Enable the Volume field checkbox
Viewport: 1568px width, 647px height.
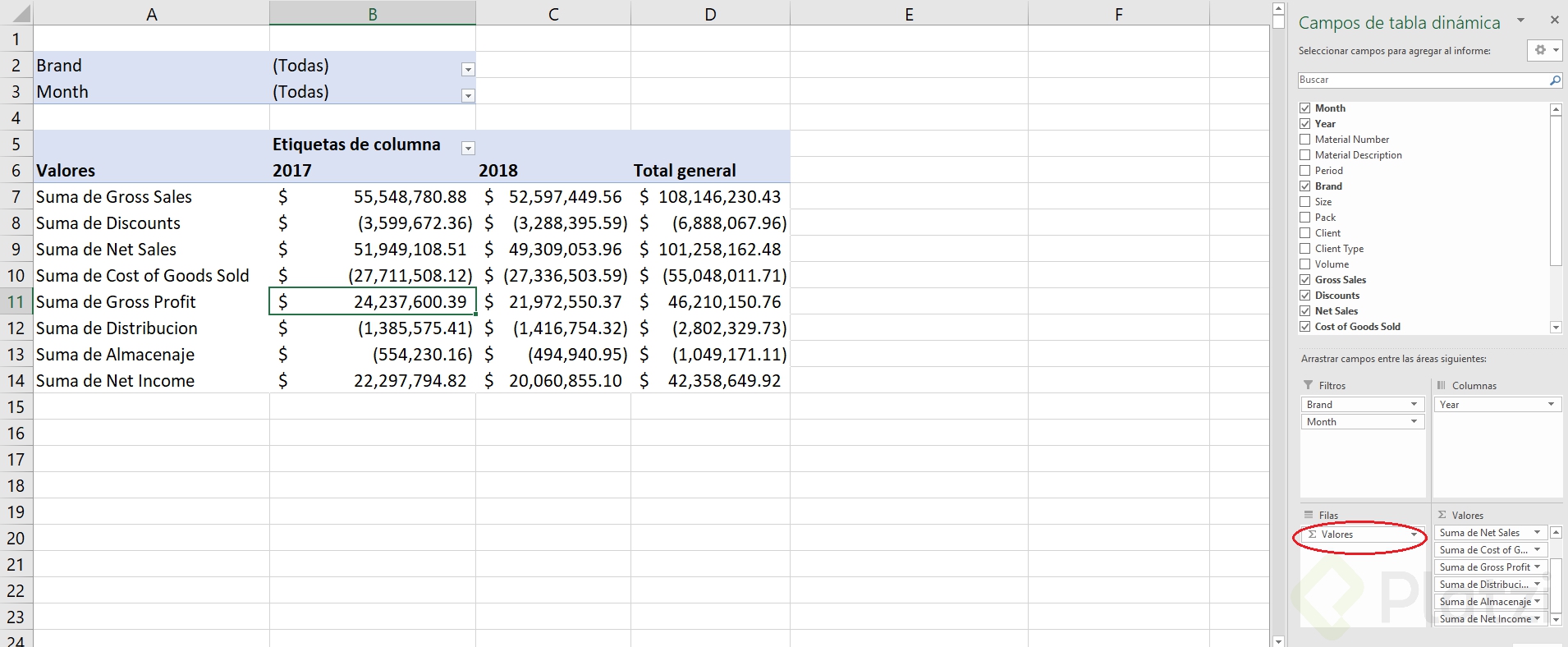pos(1304,264)
